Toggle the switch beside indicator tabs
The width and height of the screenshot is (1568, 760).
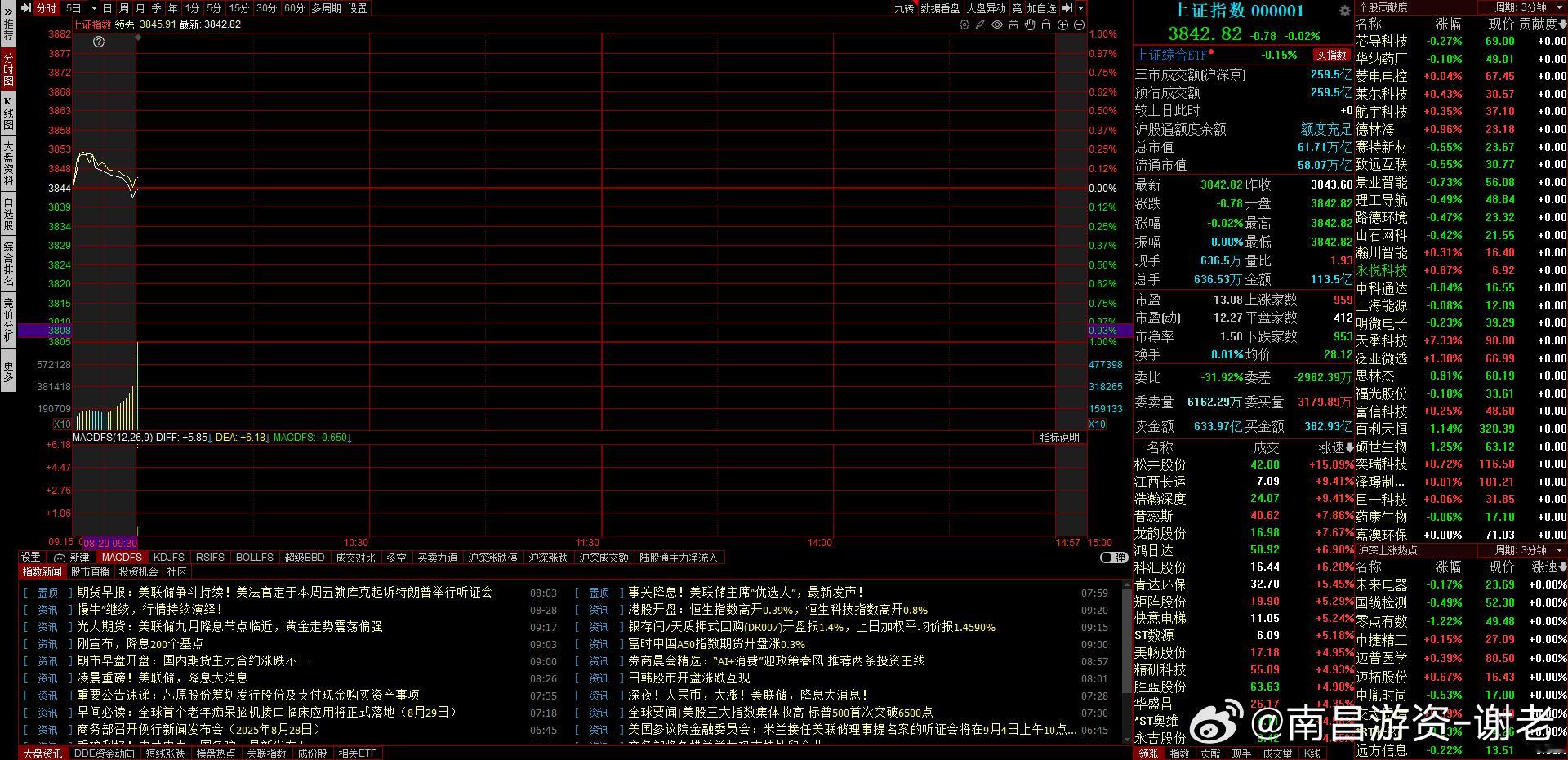point(1114,558)
